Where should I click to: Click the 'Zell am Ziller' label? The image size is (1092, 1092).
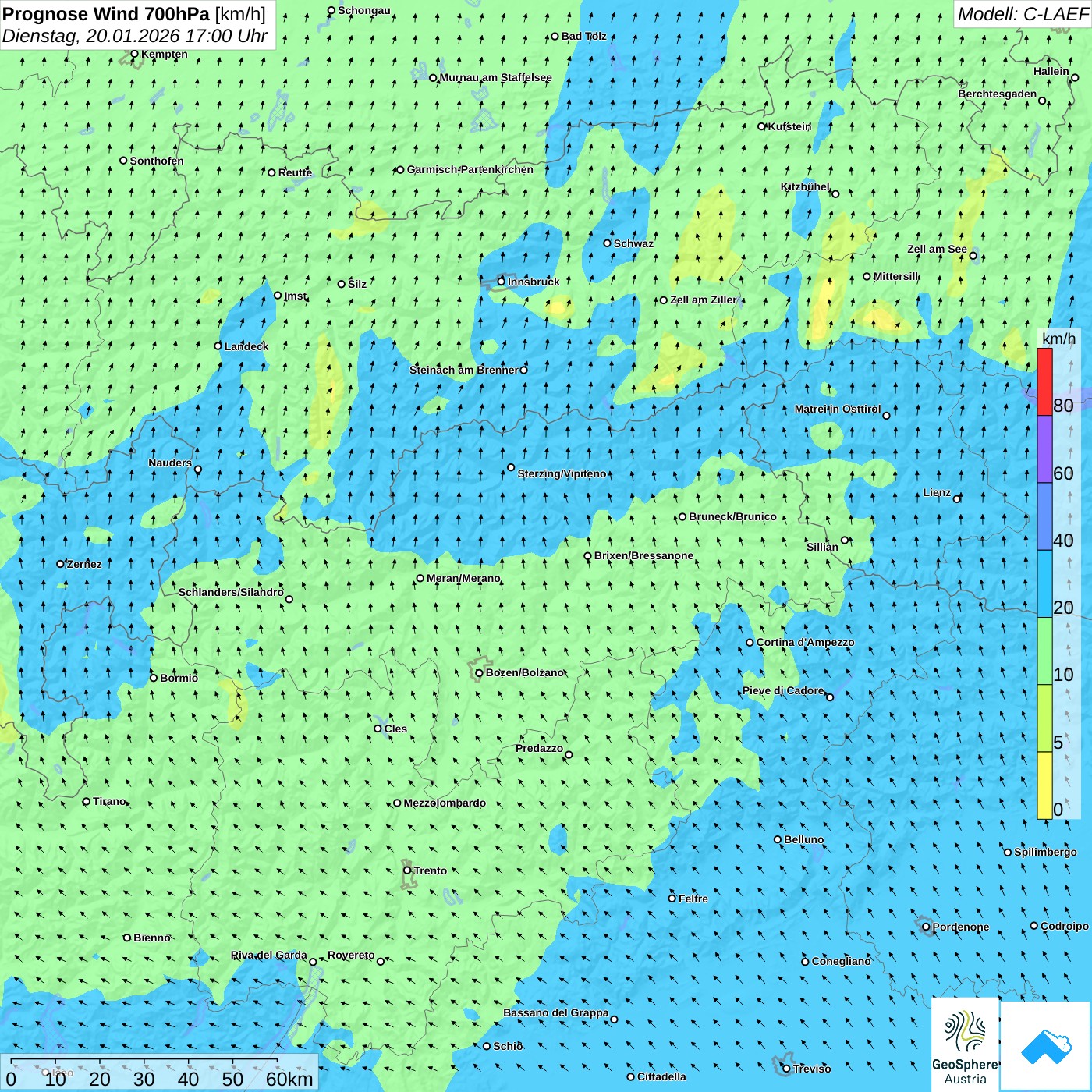(703, 300)
